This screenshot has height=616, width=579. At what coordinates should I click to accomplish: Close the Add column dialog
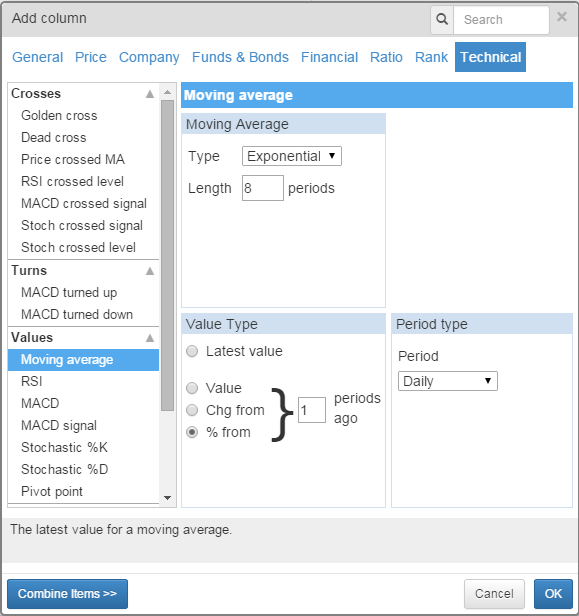(x=562, y=17)
